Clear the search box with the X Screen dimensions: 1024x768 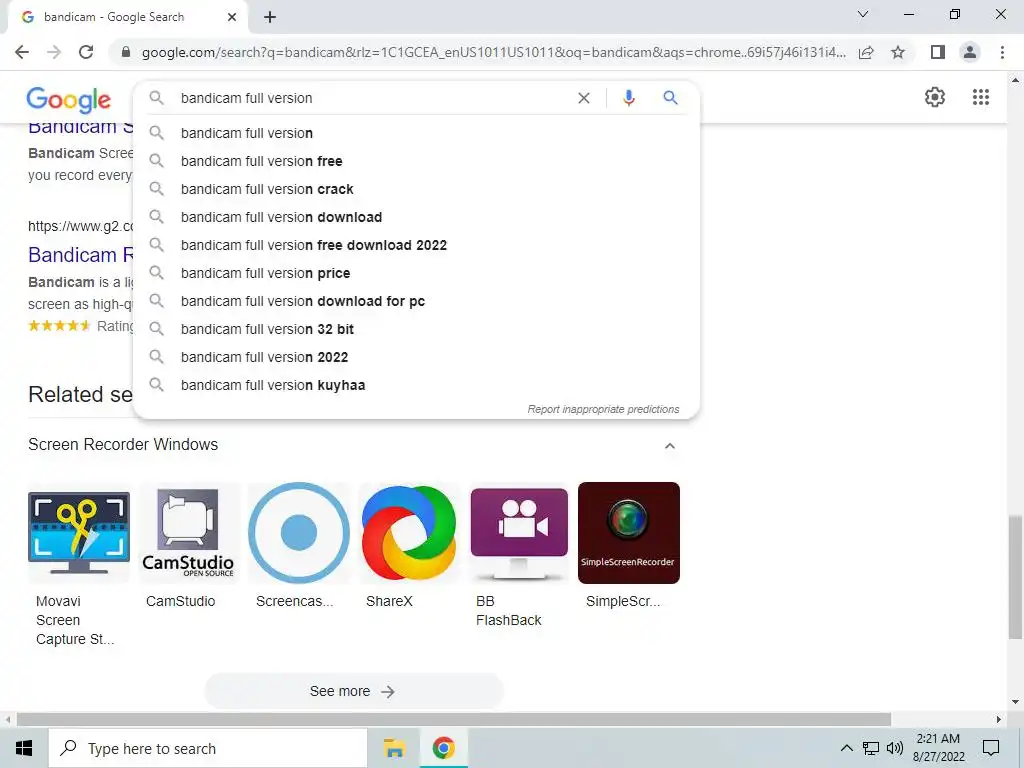coord(584,98)
